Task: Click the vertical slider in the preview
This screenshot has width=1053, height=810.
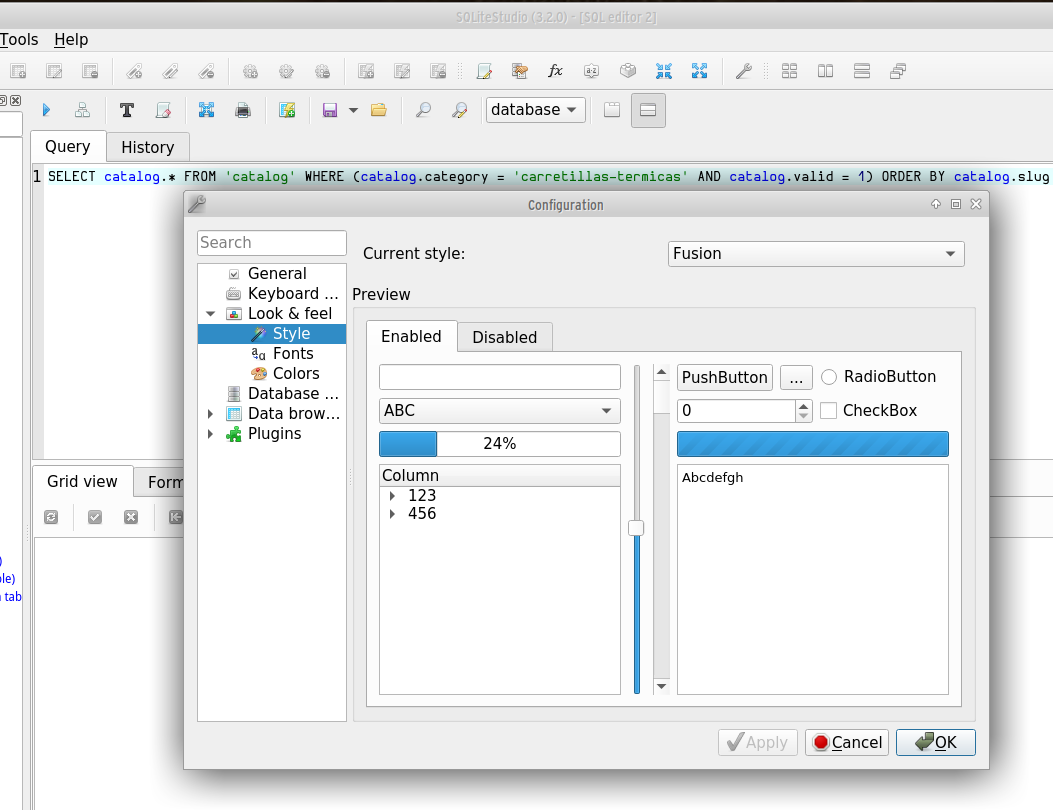Action: coord(636,525)
